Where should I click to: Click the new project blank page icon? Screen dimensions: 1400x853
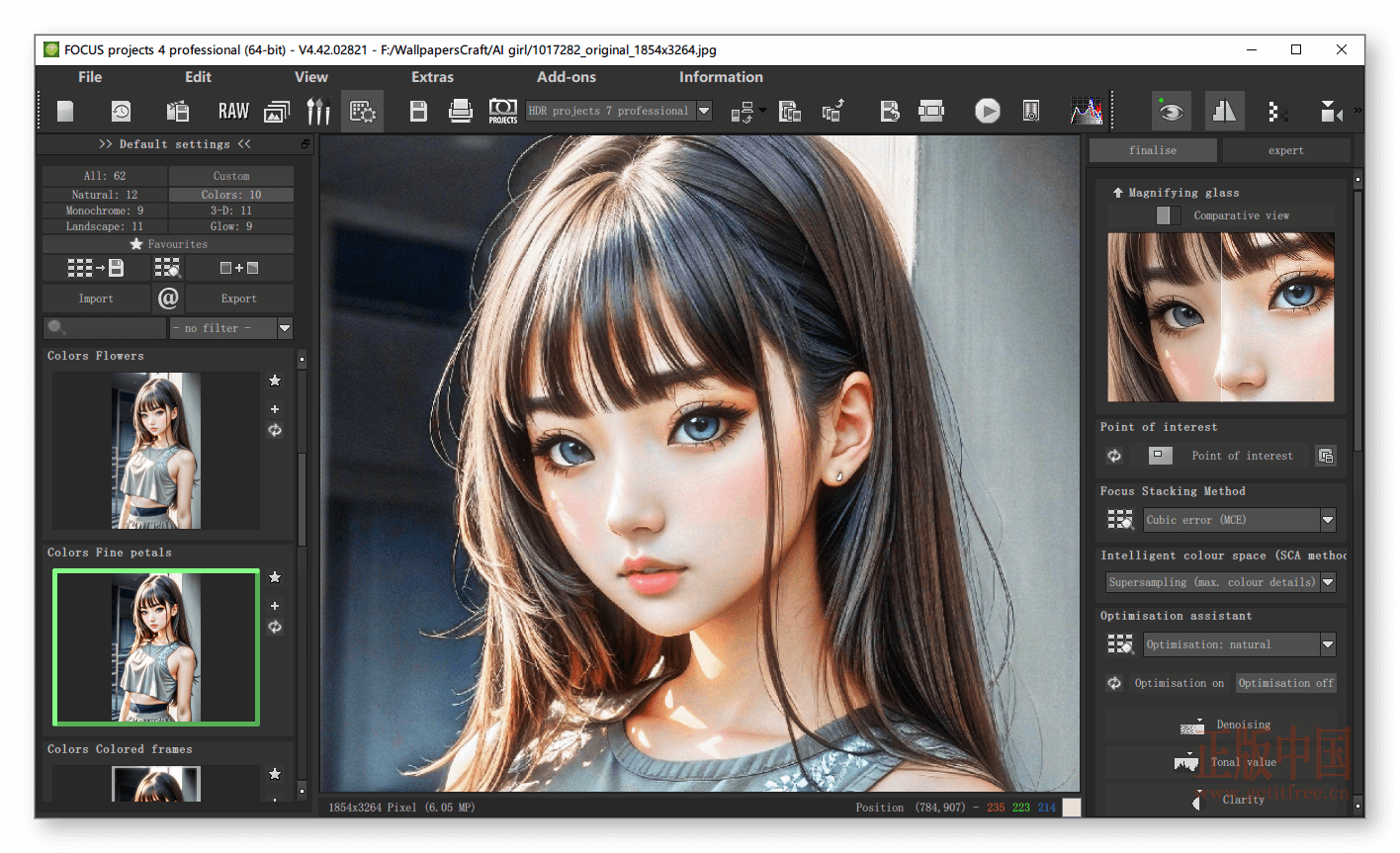click(x=65, y=111)
